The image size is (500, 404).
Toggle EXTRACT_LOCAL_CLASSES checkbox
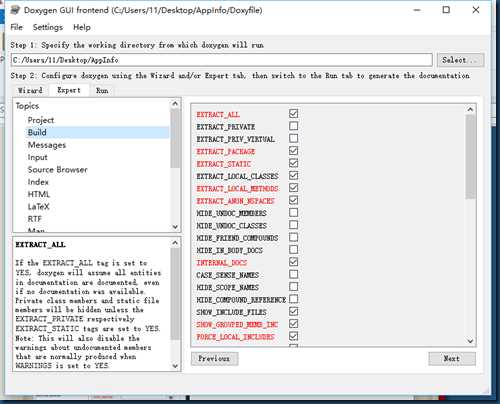coord(293,175)
